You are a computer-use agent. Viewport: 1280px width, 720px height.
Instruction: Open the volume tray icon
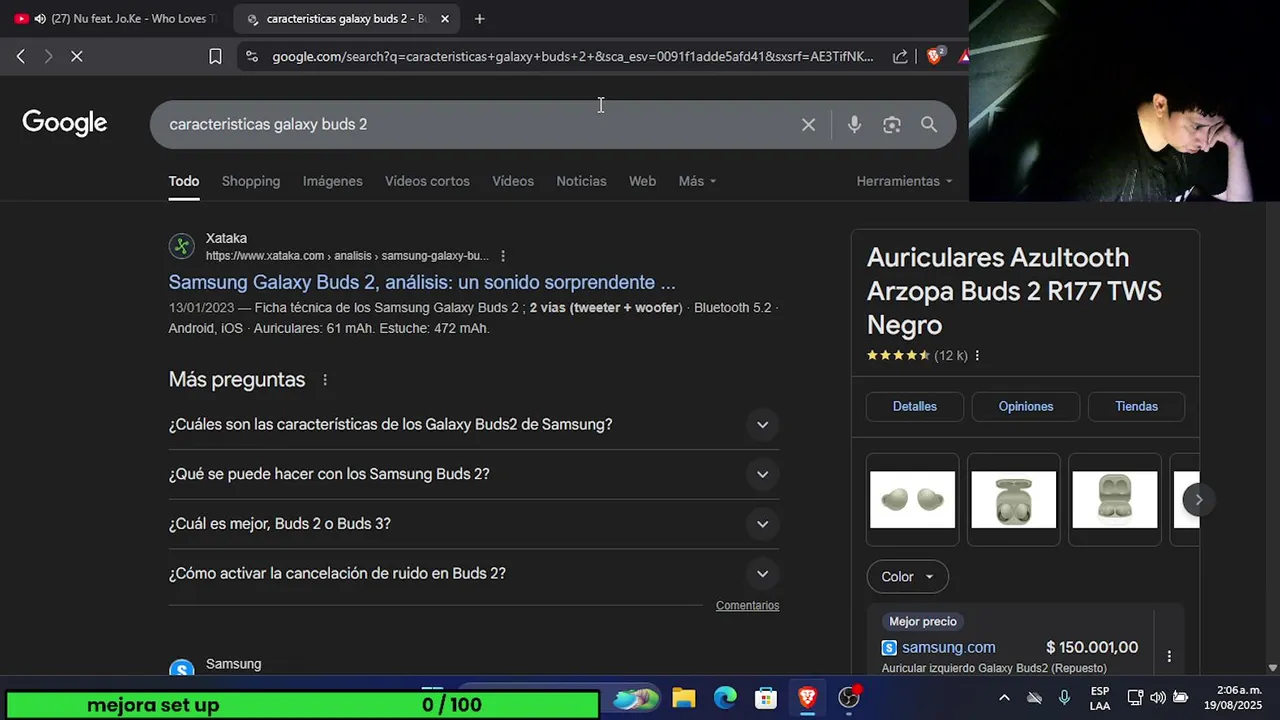pyautogui.click(x=1158, y=698)
